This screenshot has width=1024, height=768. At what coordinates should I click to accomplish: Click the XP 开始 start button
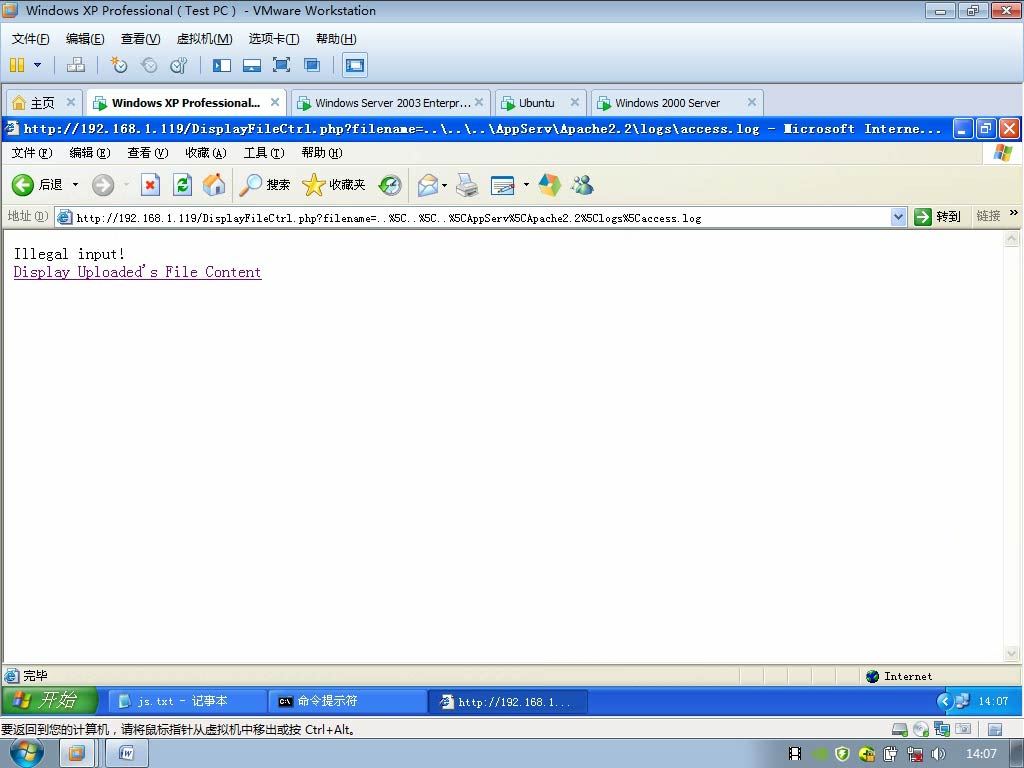point(49,701)
